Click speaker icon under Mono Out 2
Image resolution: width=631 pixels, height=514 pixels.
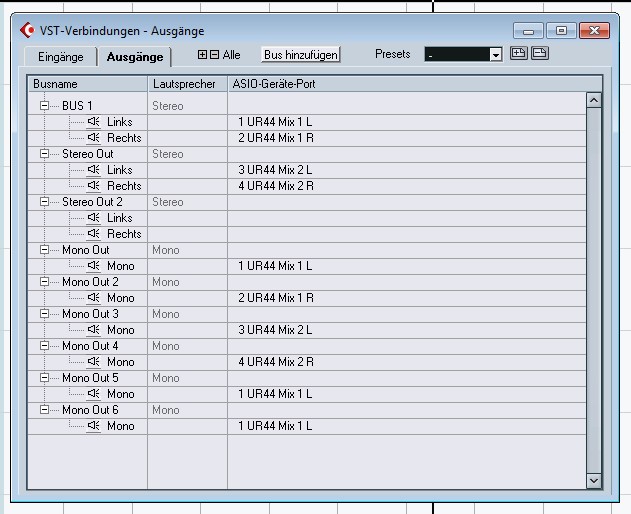tap(93, 297)
